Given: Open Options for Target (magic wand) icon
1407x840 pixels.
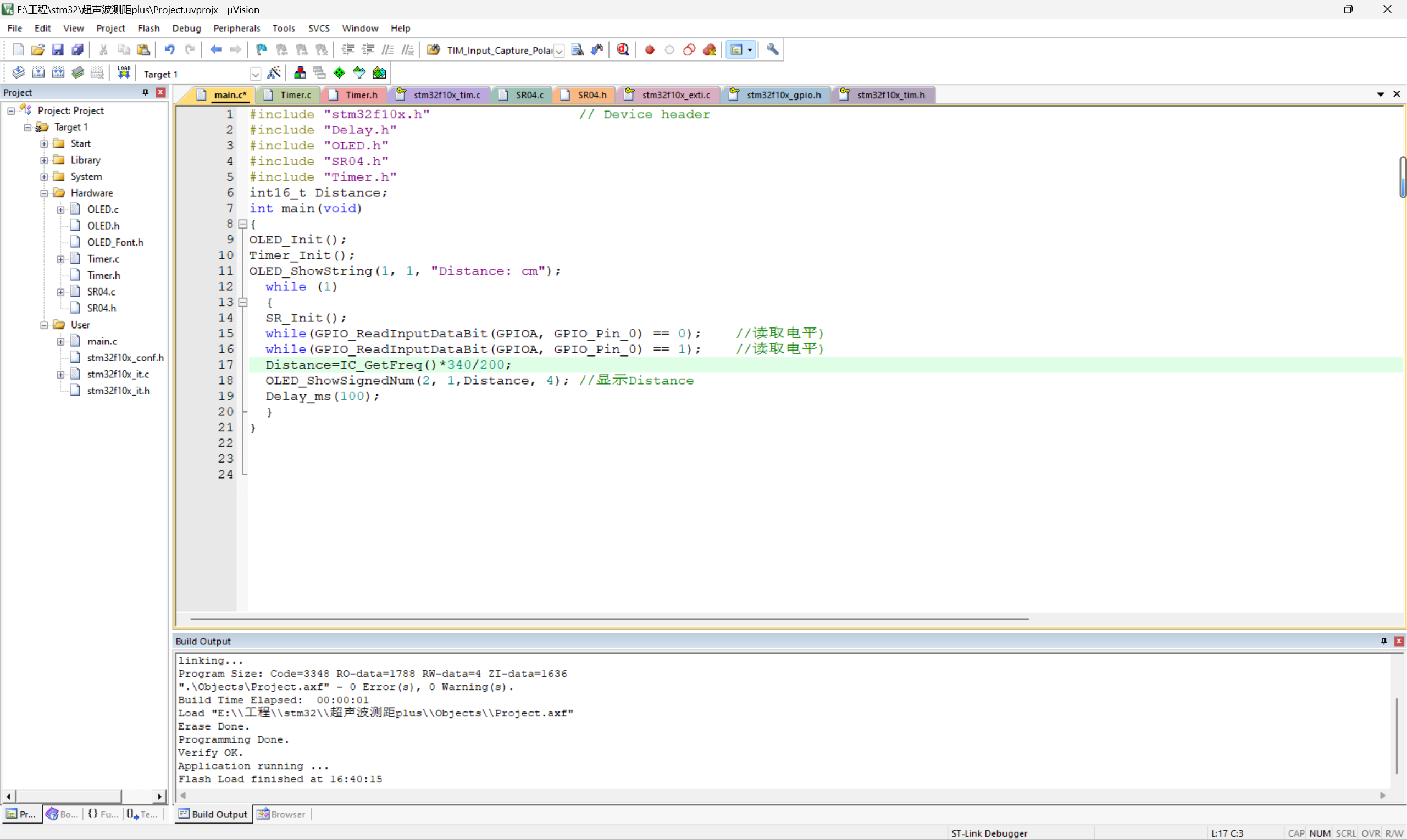Looking at the screenshot, I should pos(274,73).
